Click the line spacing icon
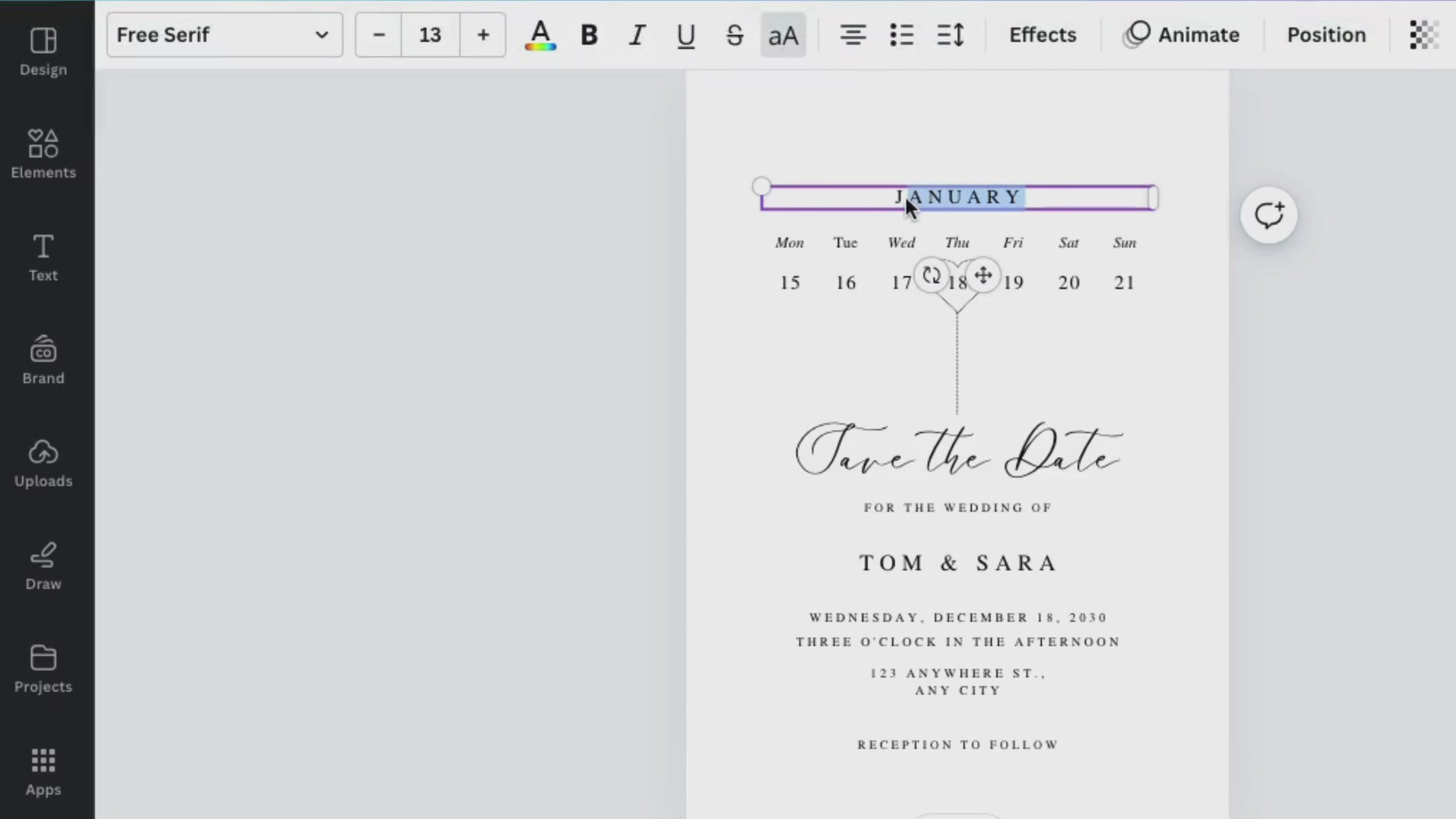Screen dimensions: 1456x819 tap(951, 35)
